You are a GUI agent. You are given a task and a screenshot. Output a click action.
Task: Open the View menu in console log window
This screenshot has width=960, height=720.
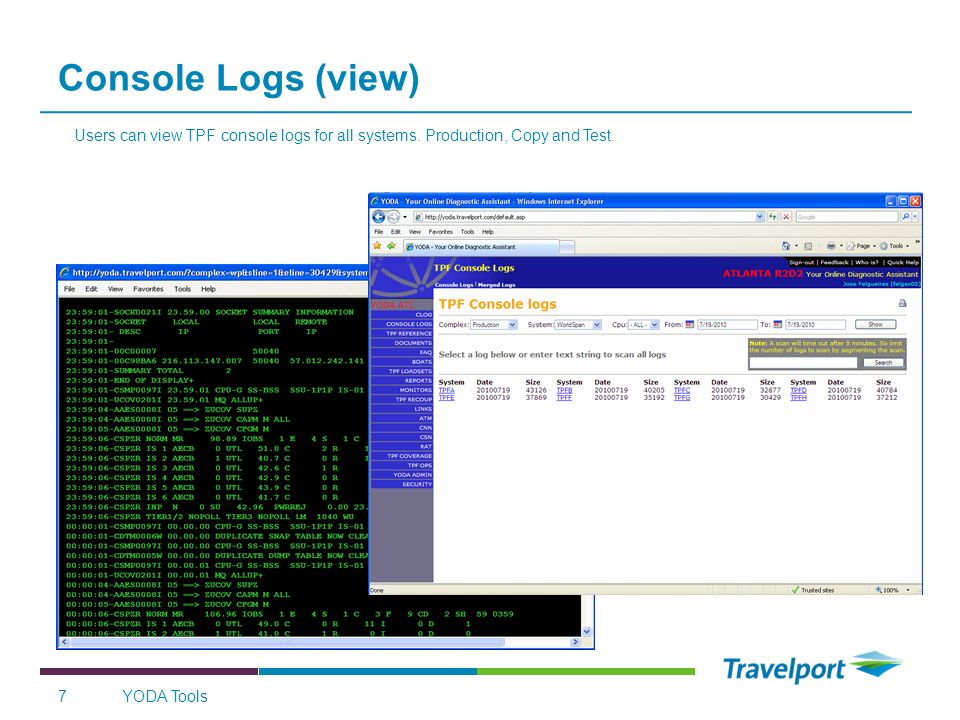point(115,289)
